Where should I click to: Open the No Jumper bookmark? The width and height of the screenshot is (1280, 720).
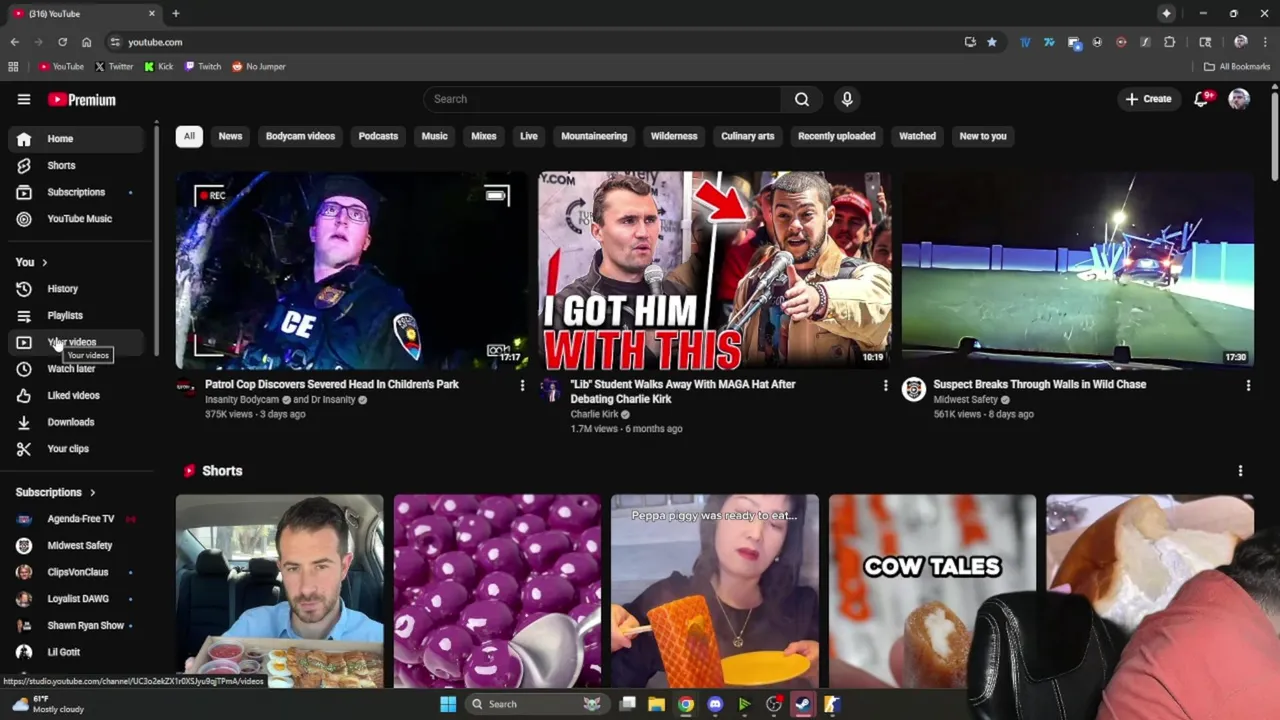pyautogui.click(x=259, y=67)
